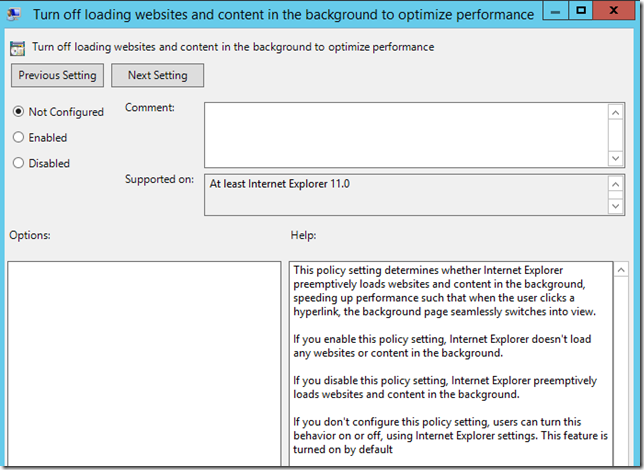Click the Comment box scroll up arrow
The image size is (644, 470).
click(x=616, y=112)
